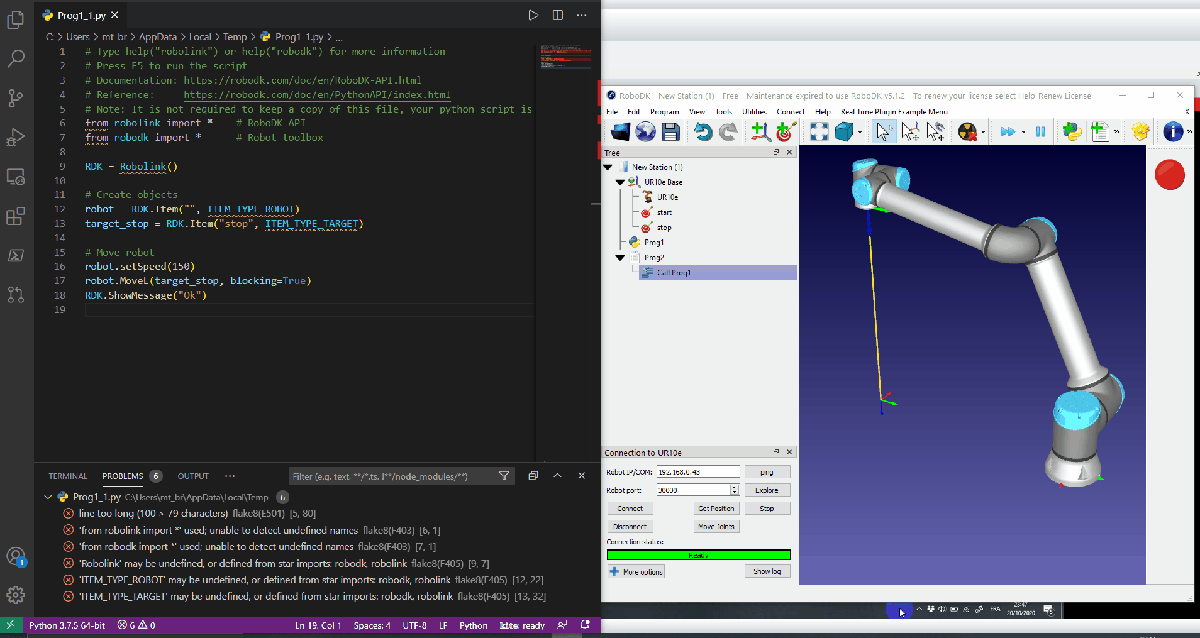Open the isometric view cube dropdown arrow
The width and height of the screenshot is (1200, 638).
(x=861, y=132)
